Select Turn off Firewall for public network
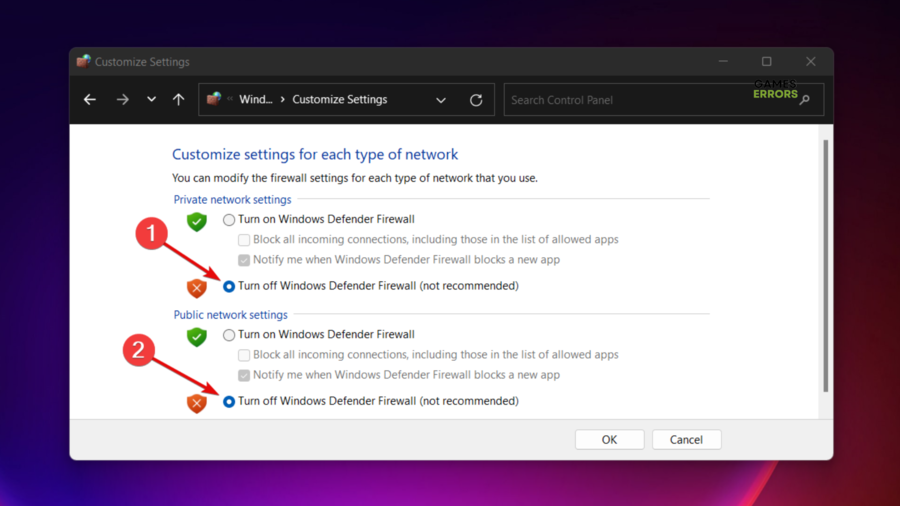 point(229,401)
